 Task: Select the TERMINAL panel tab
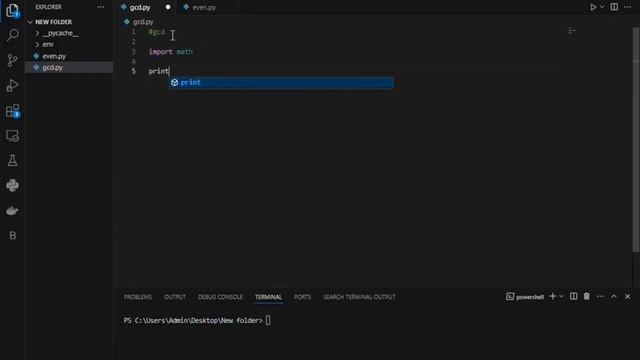[x=268, y=297]
